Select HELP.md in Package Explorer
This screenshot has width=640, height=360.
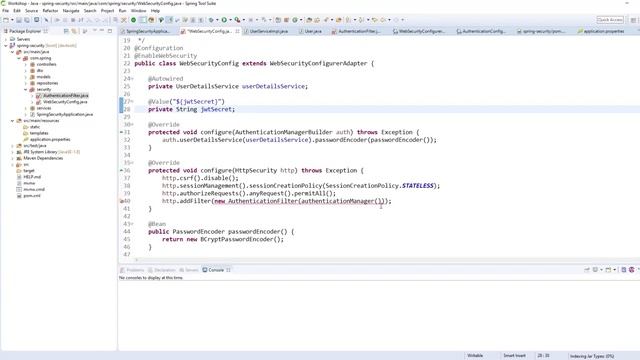point(32,177)
